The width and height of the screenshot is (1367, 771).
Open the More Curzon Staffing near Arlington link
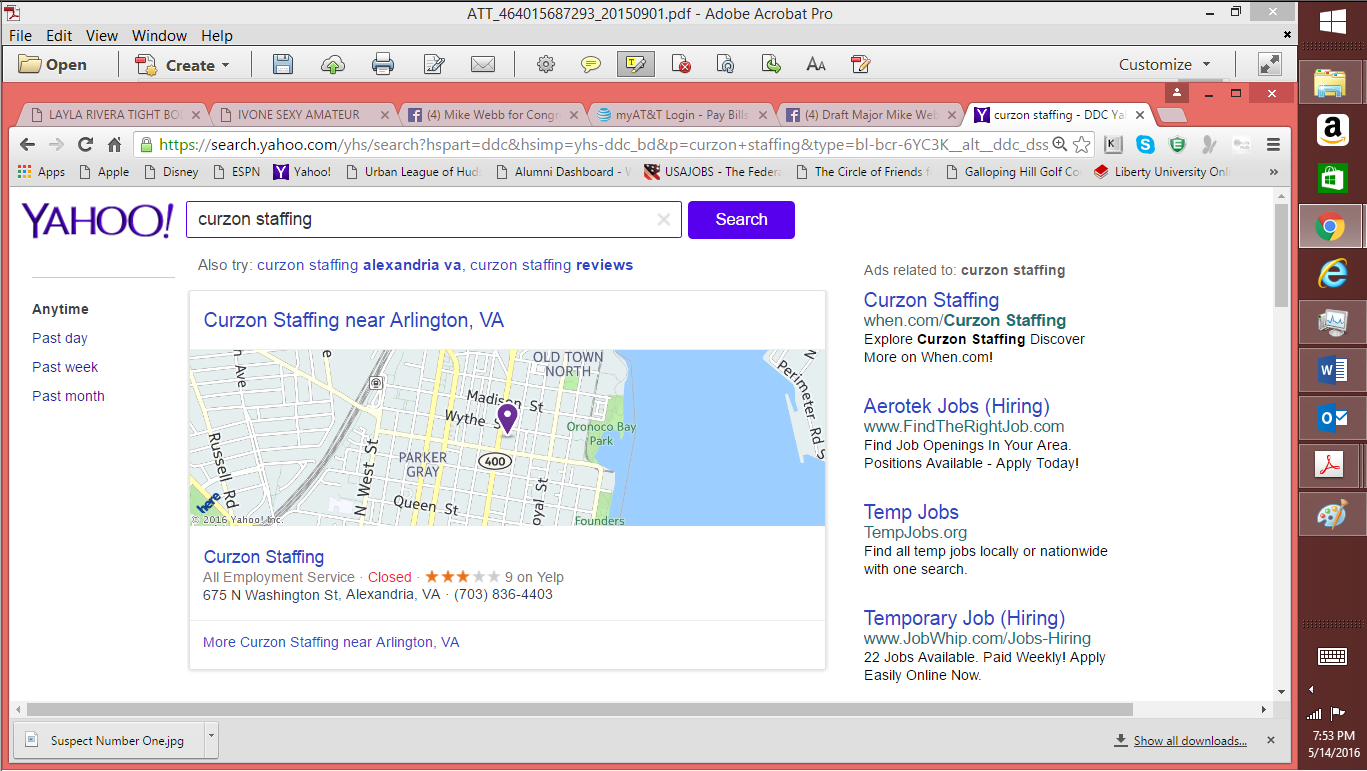(x=331, y=642)
